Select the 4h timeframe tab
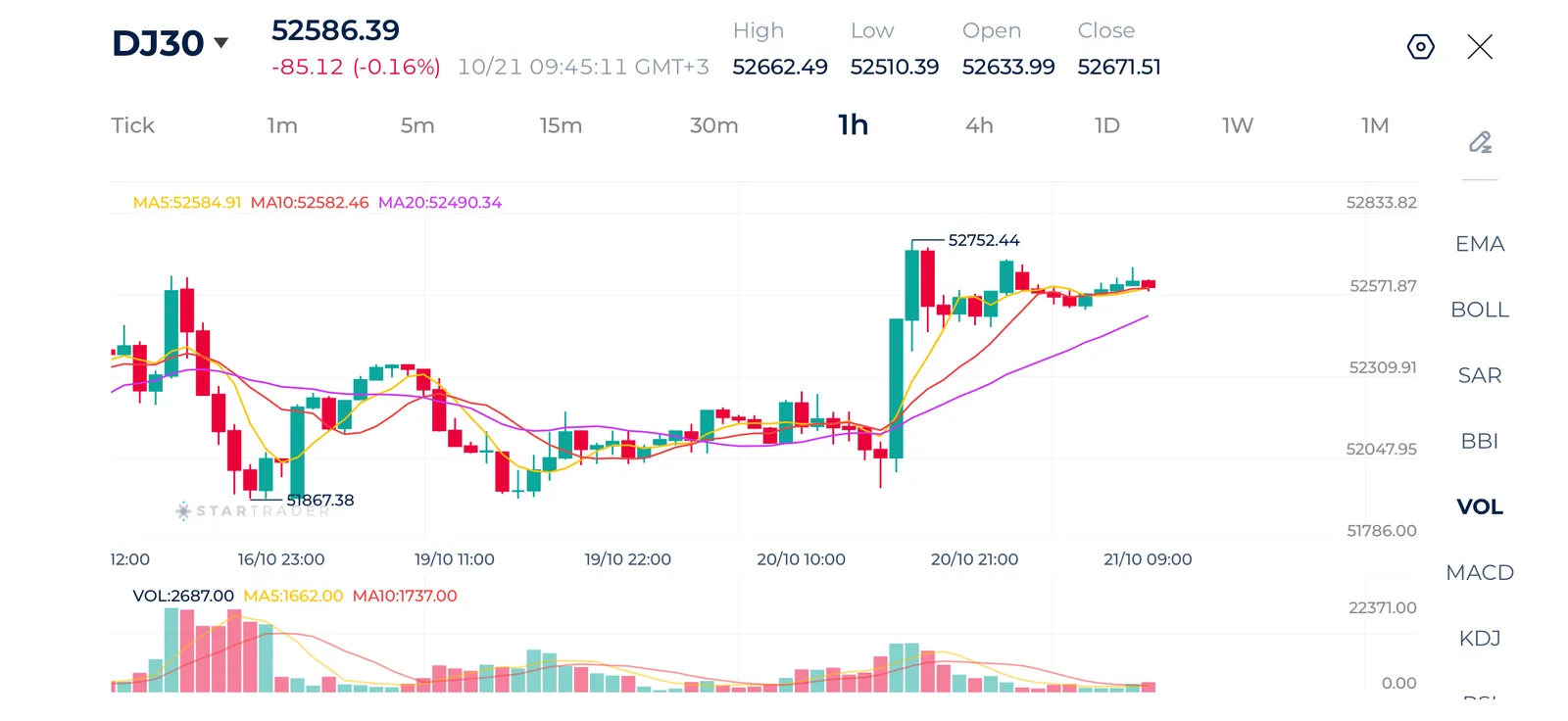The image size is (1568, 721). (979, 125)
